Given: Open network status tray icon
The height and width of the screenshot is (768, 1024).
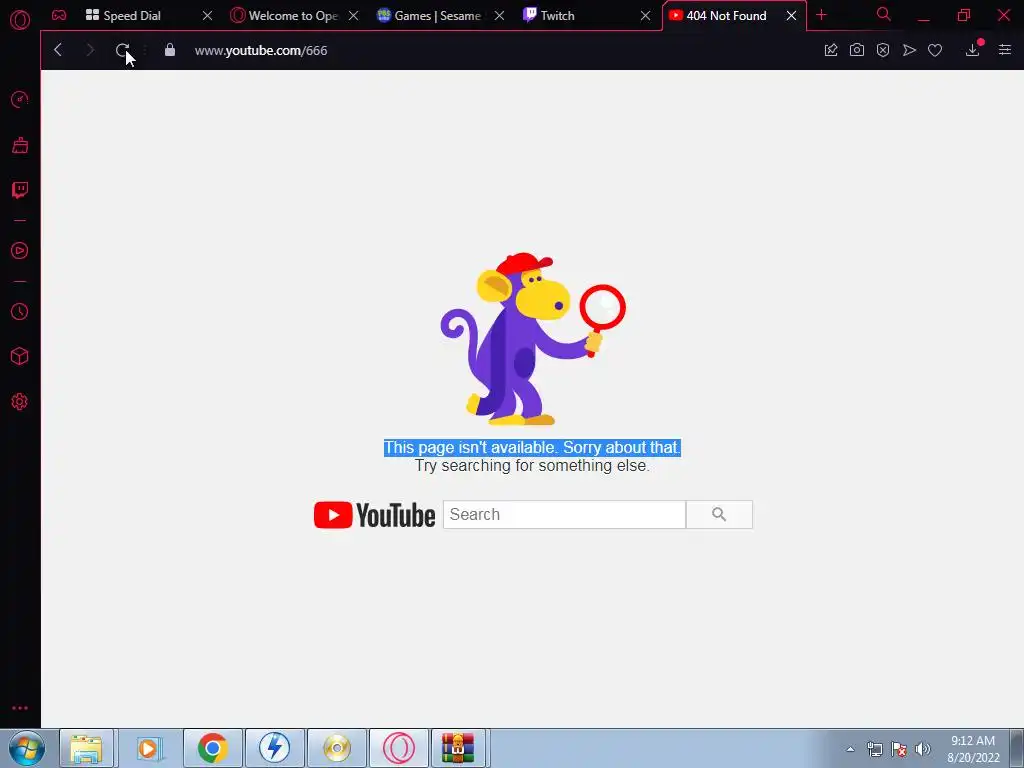Looking at the screenshot, I should click(x=874, y=749).
